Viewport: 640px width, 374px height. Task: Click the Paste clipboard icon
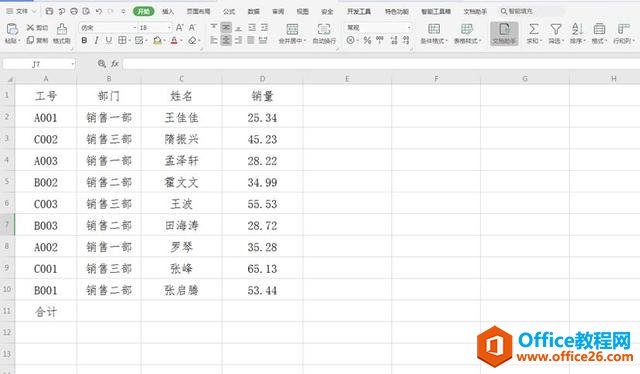pos(12,29)
